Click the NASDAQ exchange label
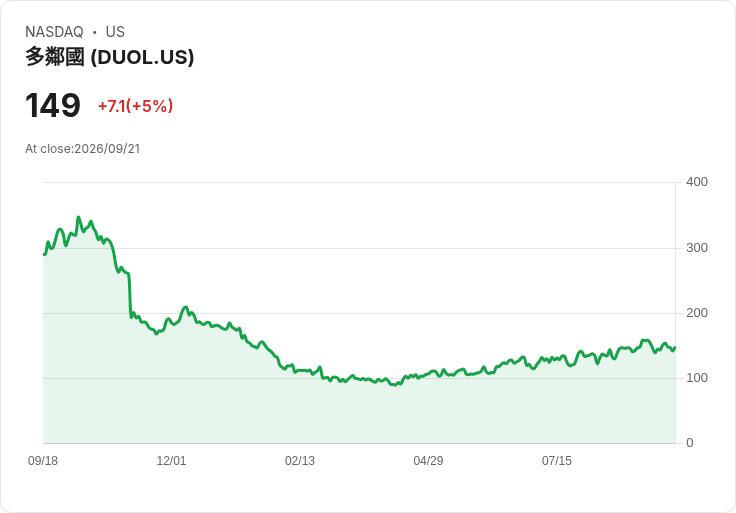Screen dimensions: 736x513 click(54, 32)
